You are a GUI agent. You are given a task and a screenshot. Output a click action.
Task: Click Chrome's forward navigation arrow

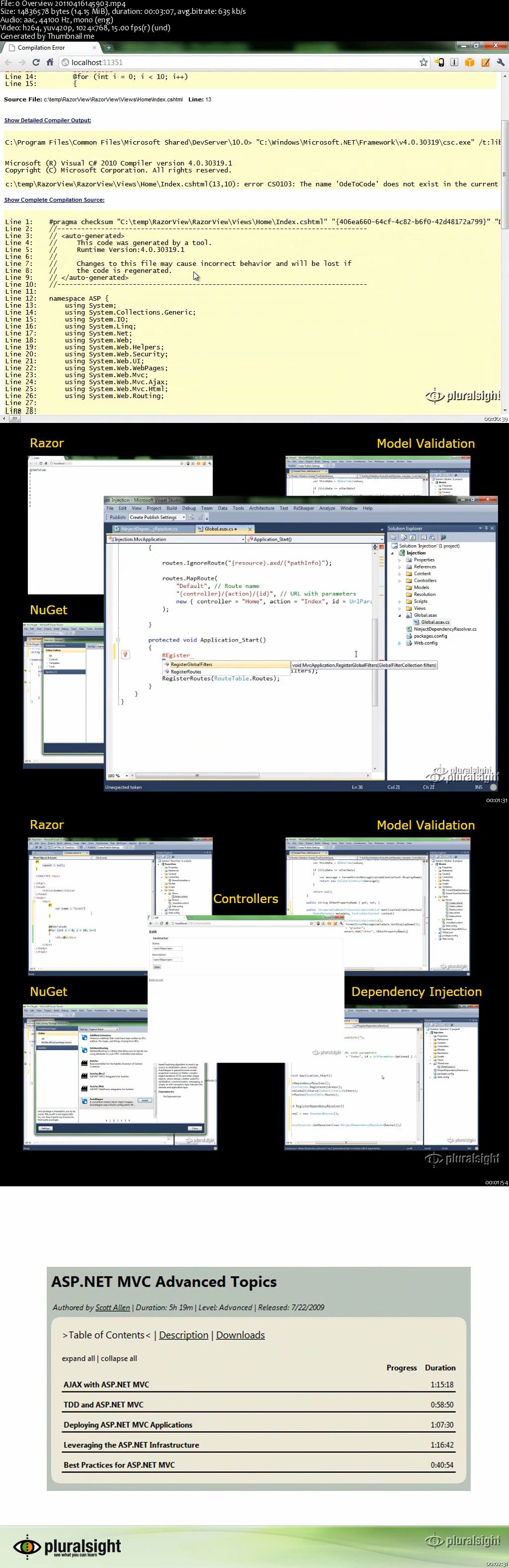[22, 62]
